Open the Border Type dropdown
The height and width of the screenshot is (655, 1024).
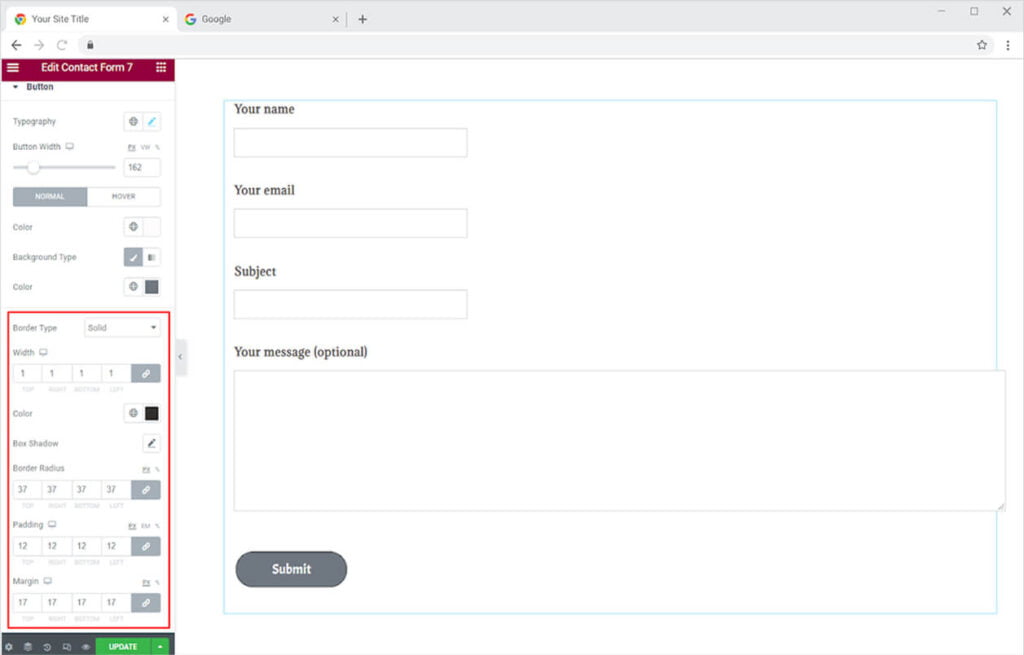[x=122, y=328]
